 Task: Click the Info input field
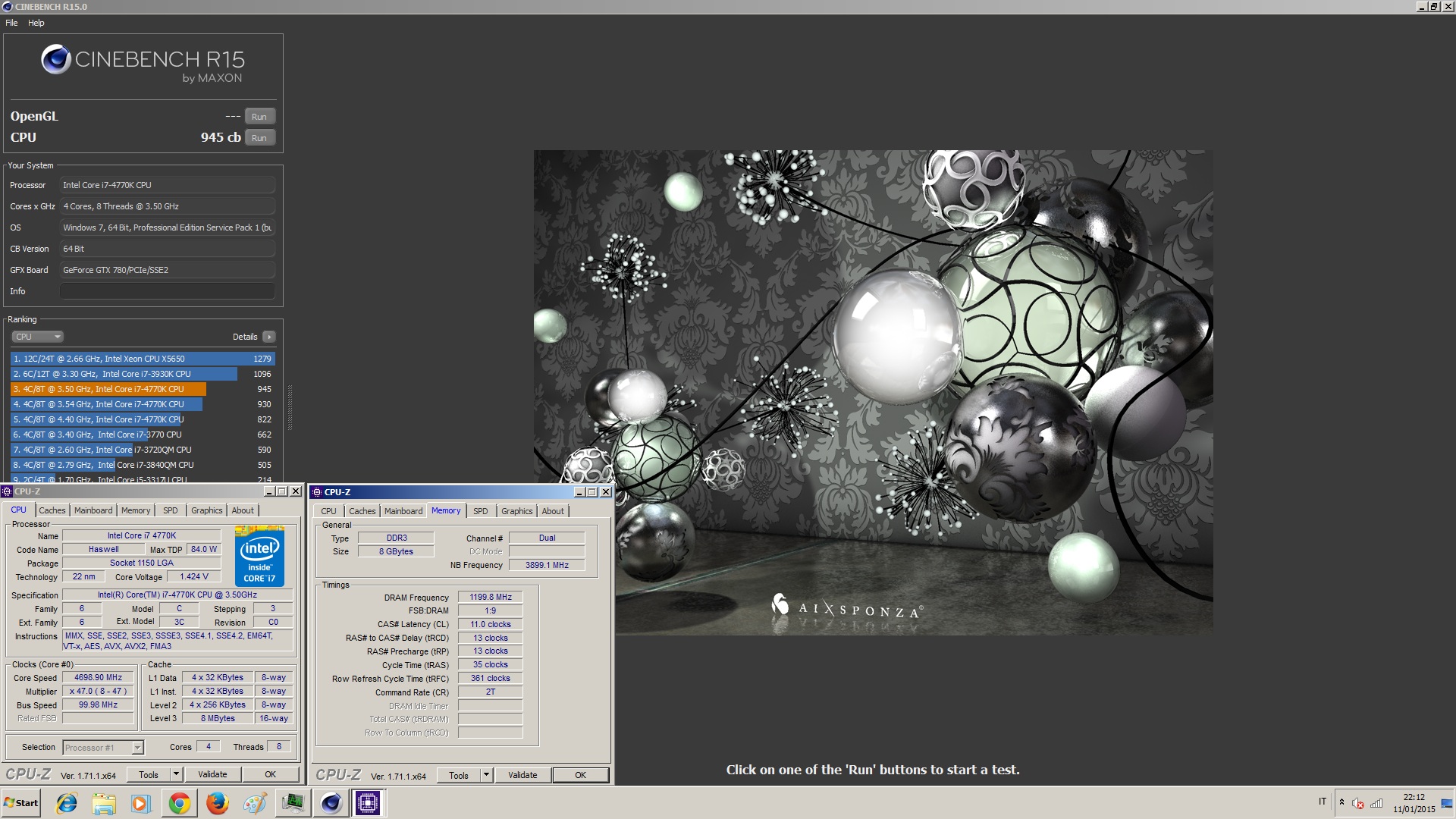(168, 291)
